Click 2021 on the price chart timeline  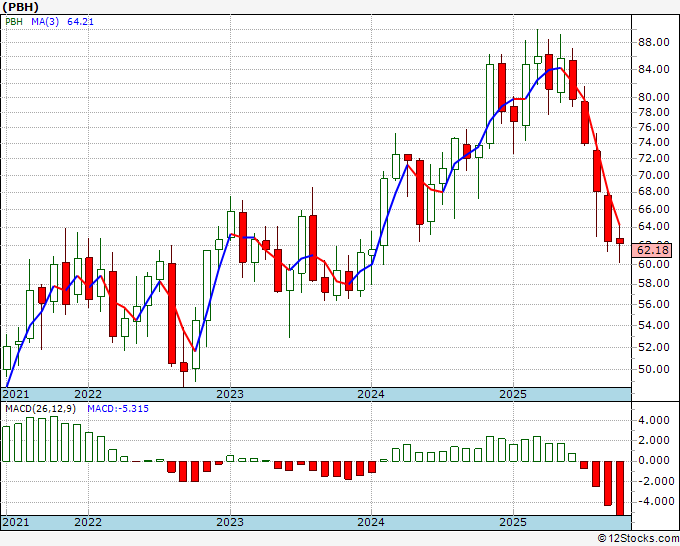click(x=16, y=395)
